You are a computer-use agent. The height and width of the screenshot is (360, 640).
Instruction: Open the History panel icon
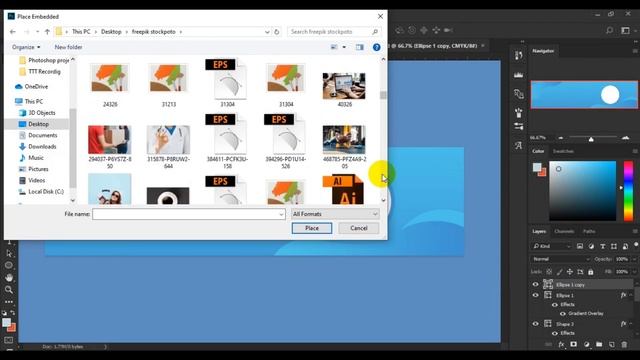pos(518,55)
